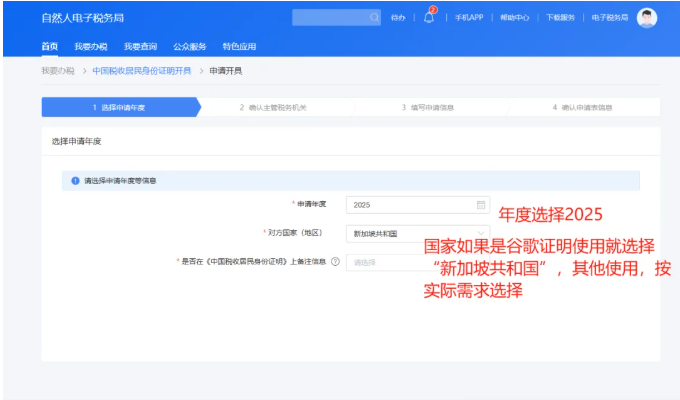This screenshot has height=400, width=680.
Task: Click help question mark beside 备注信息
Action: tap(335, 262)
